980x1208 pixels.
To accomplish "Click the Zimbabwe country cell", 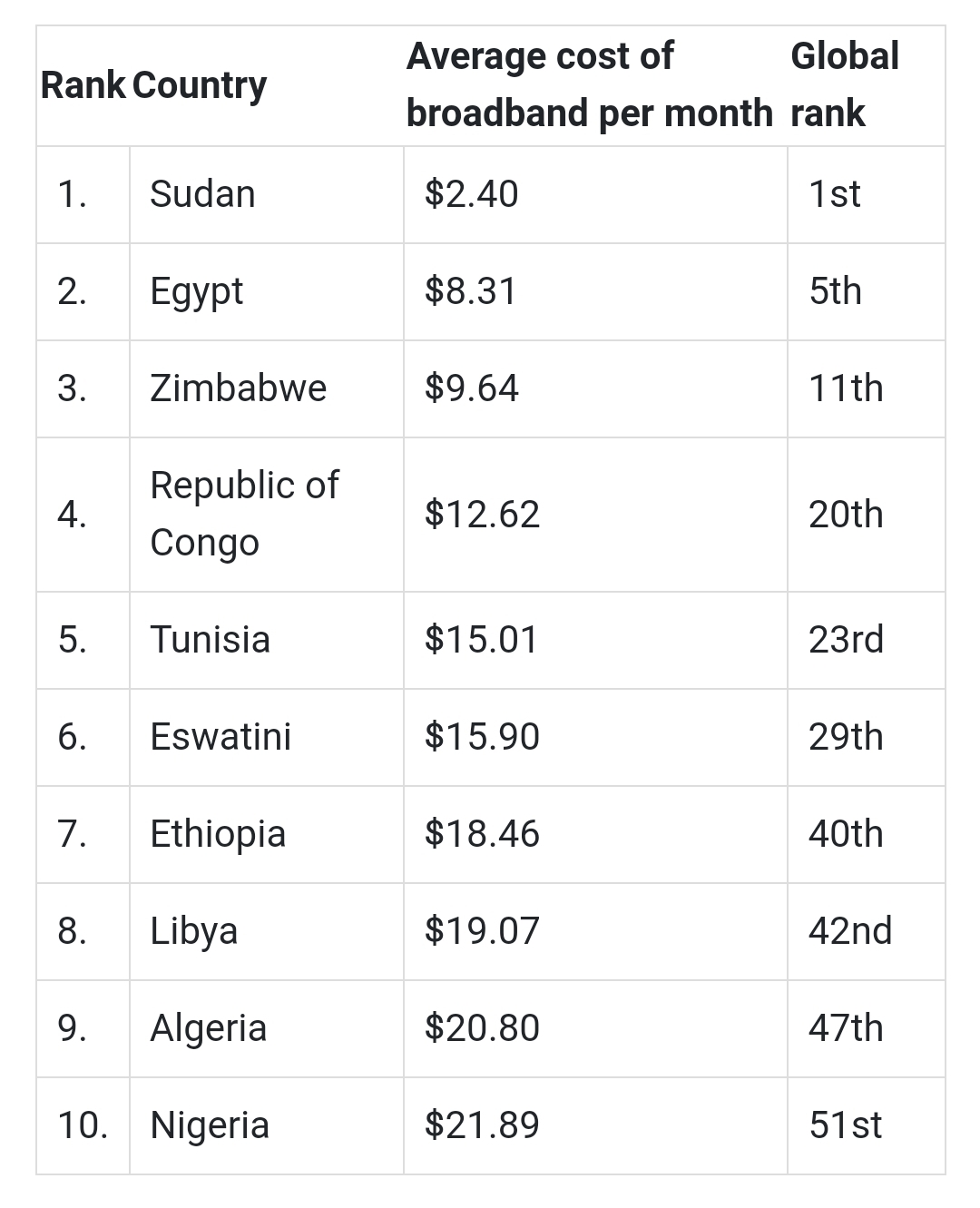I will click(266, 388).
